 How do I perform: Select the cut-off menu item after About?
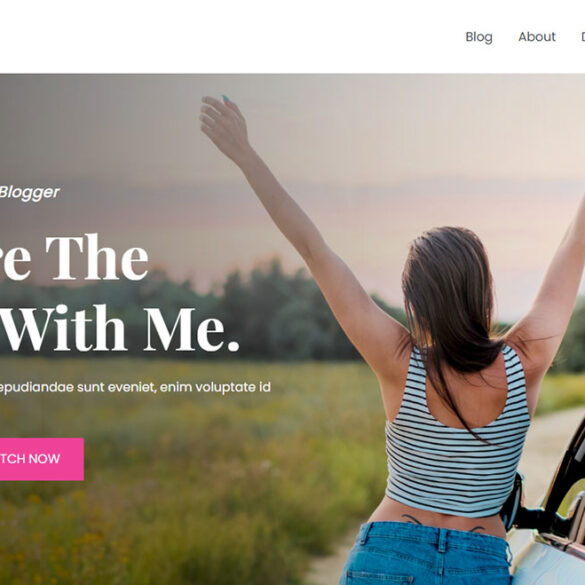(x=582, y=37)
